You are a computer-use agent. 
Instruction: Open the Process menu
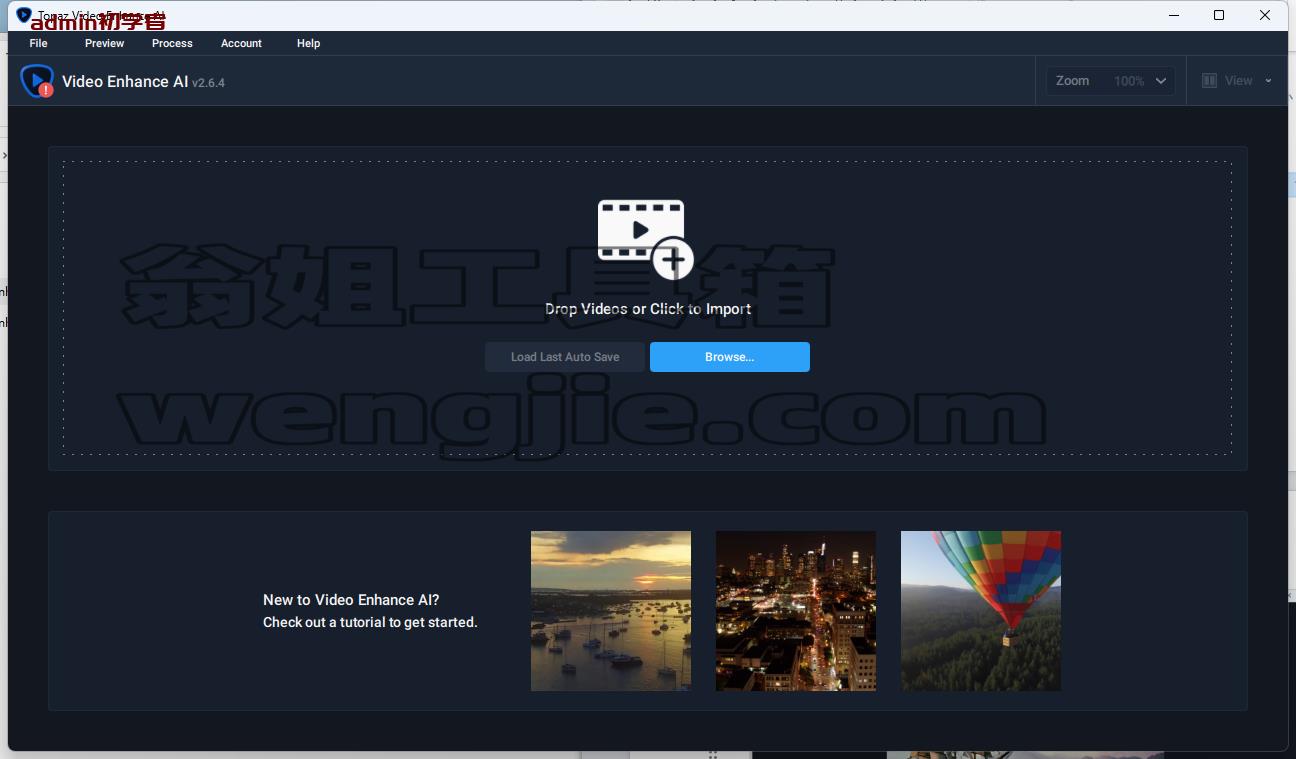coord(172,43)
